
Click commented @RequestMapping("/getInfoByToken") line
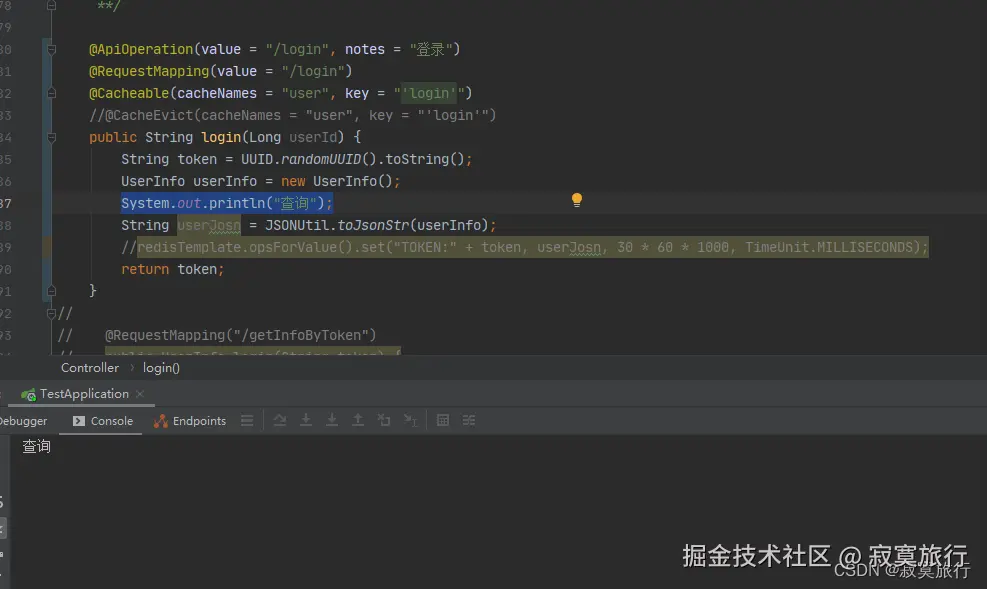(240, 335)
